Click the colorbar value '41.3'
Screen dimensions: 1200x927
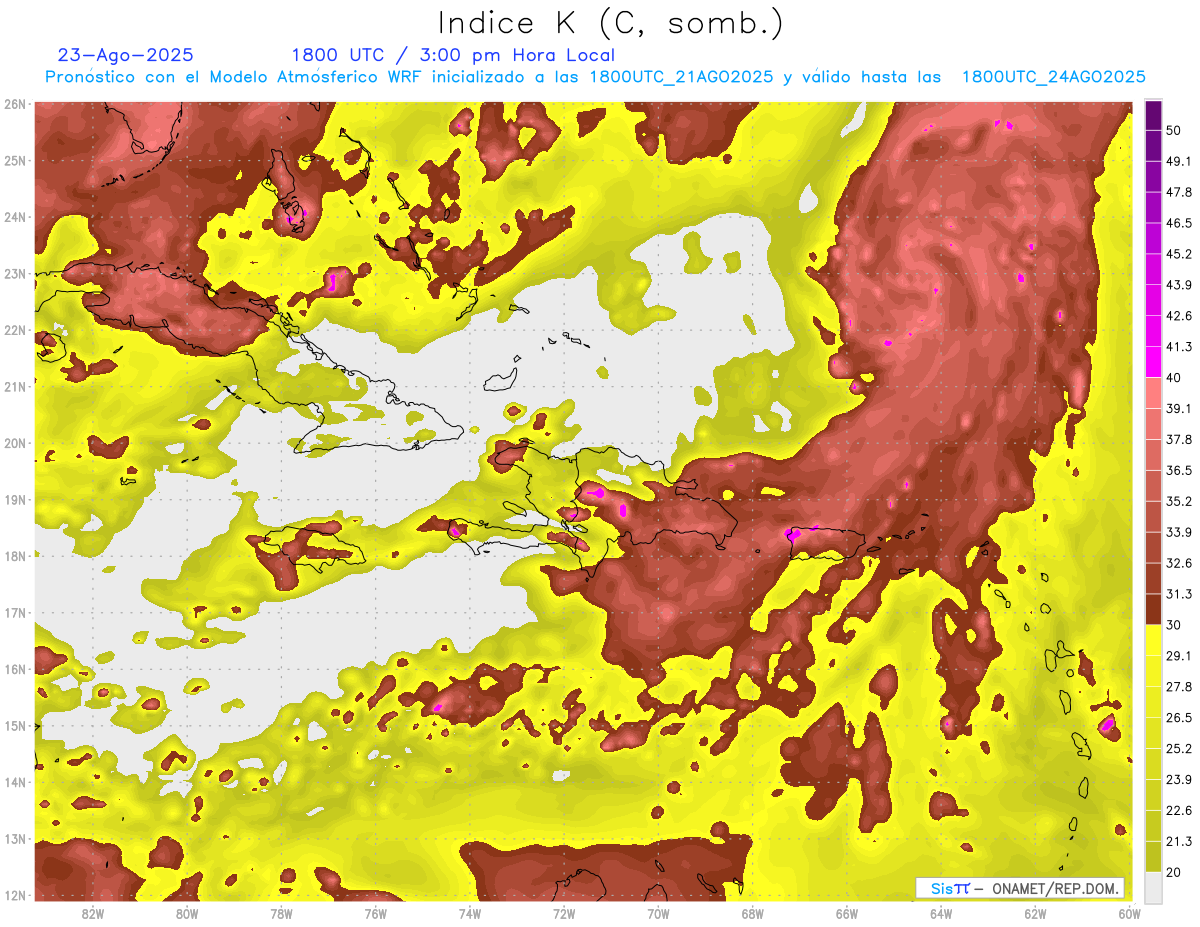point(1178,347)
